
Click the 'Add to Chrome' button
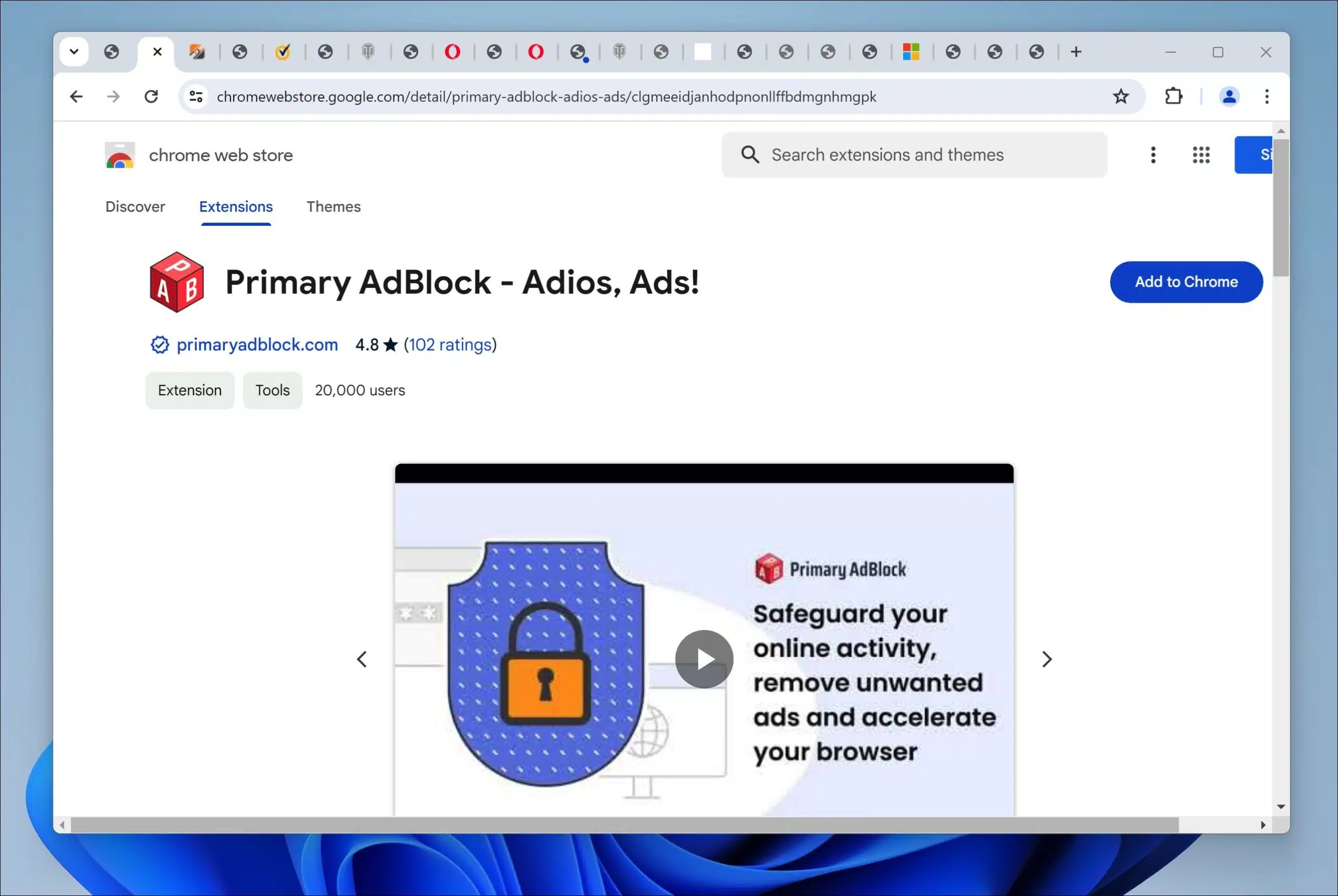coord(1186,282)
